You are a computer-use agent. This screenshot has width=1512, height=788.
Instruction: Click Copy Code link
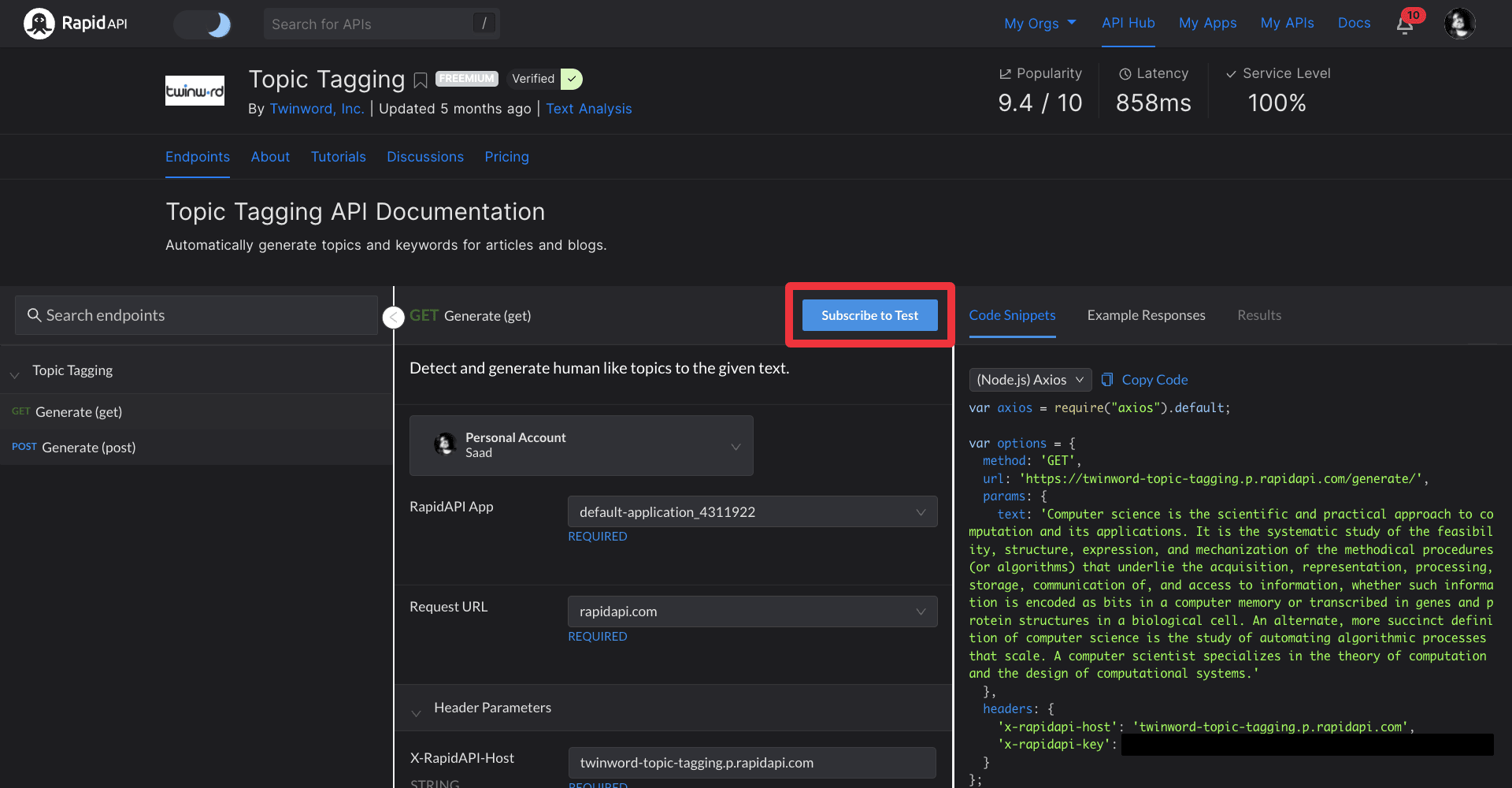1154,380
